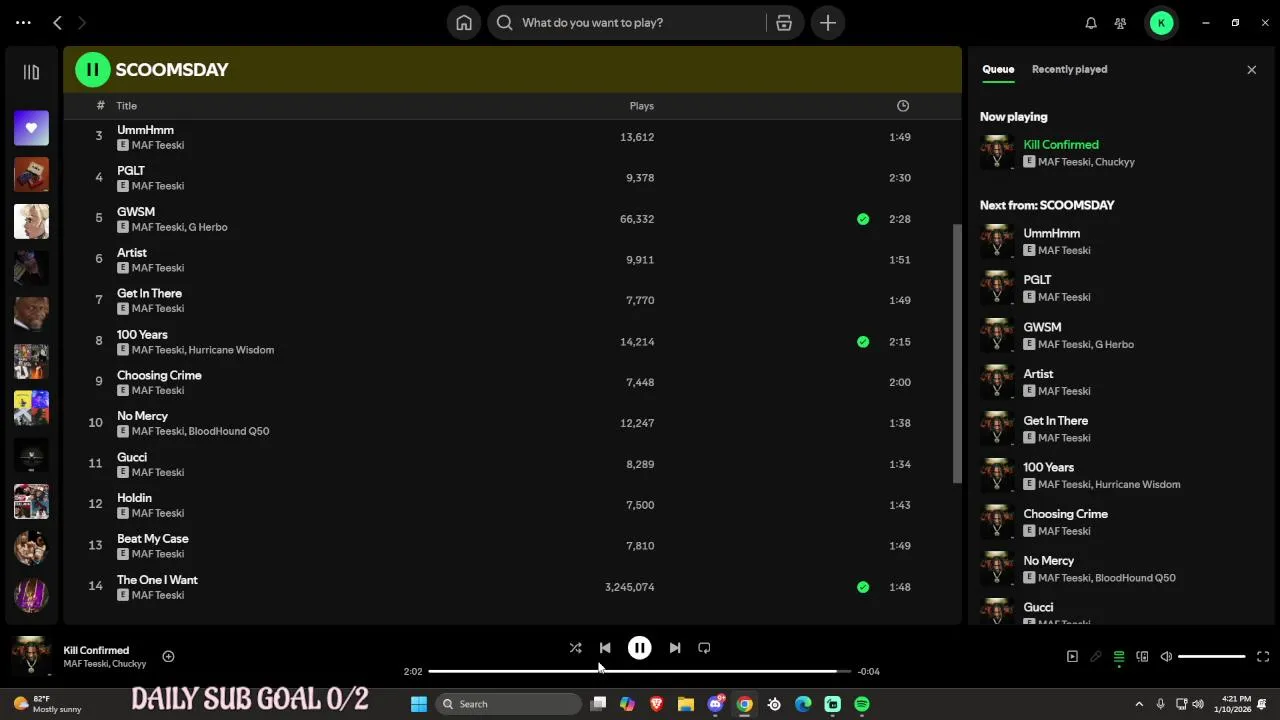This screenshot has height=720, width=1280.
Task: Enter full screen mode
Action: [x=1263, y=657]
